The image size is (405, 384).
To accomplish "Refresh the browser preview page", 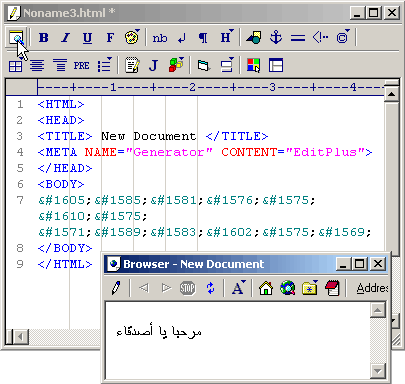I will [x=211, y=288].
